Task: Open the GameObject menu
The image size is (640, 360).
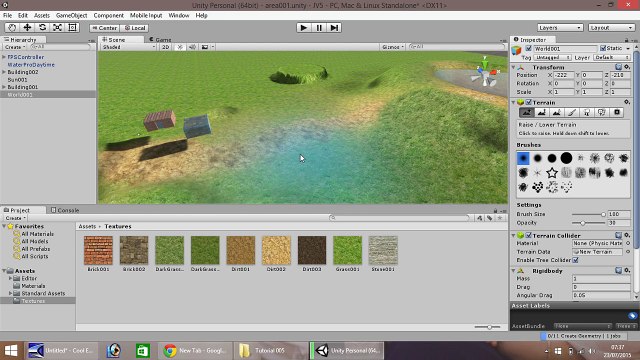Action: (x=71, y=16)
